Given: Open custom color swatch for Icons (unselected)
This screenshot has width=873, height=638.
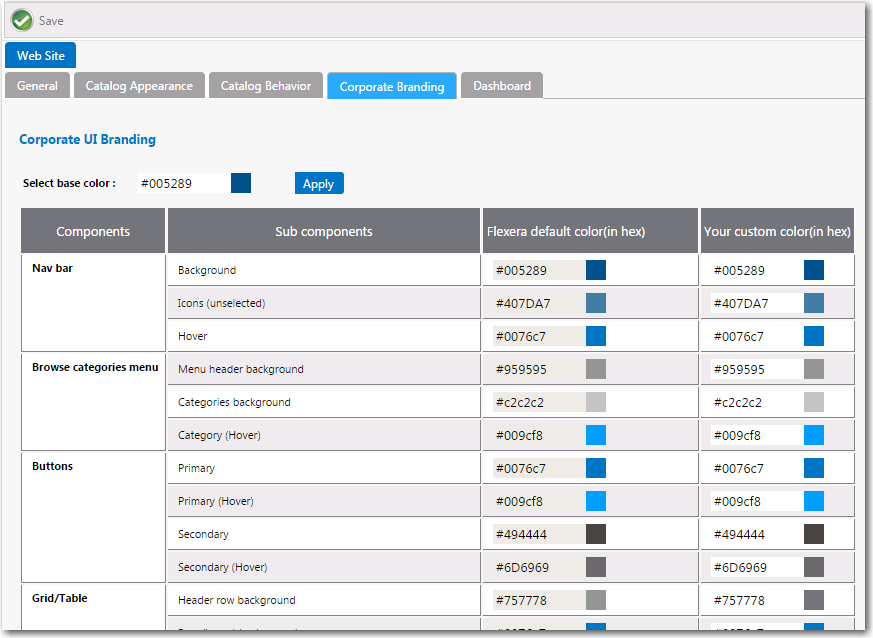Looking at the screenshot, I should click(x=814, y=303).
